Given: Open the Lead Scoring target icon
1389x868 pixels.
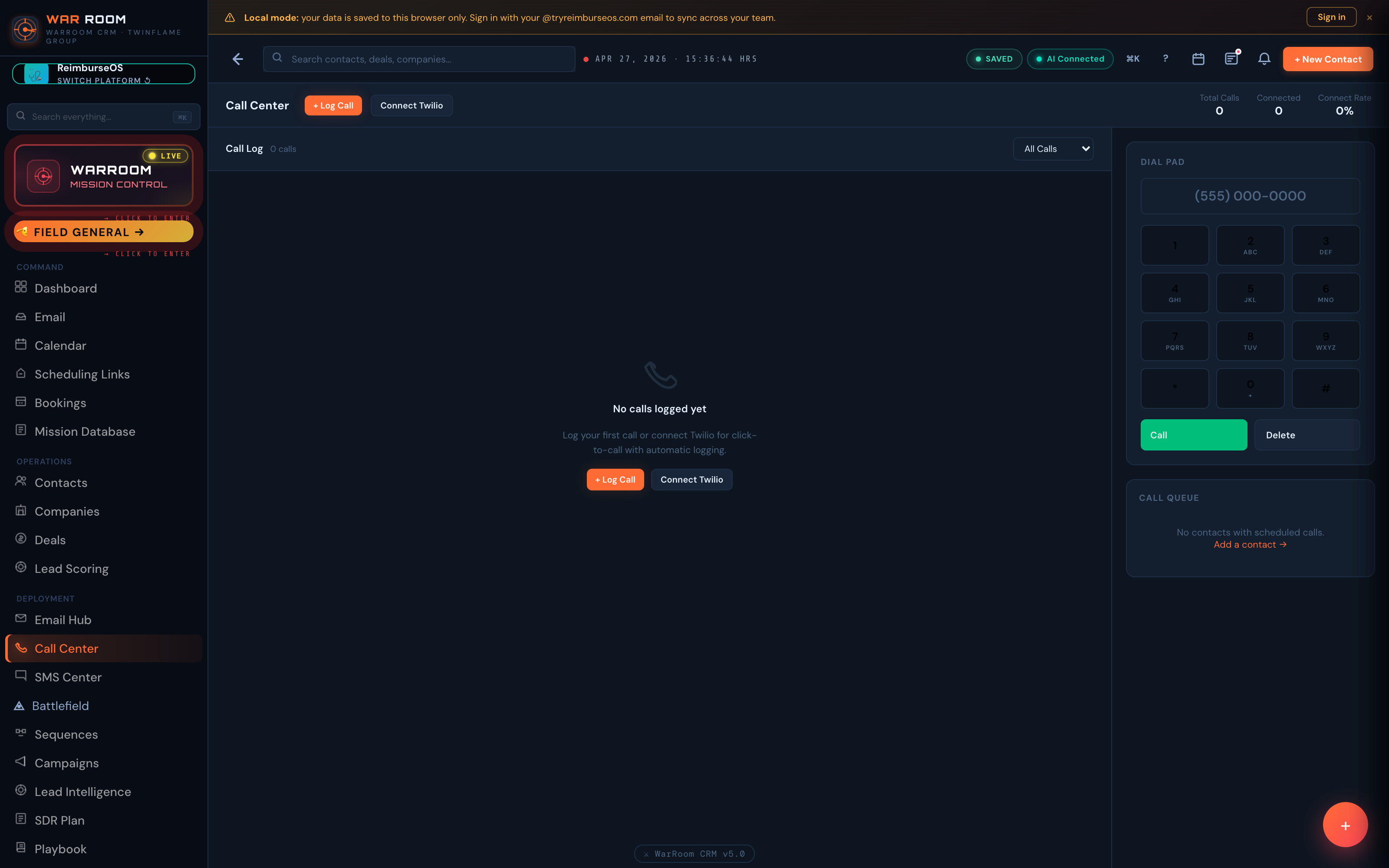Looking at the screenshot, I should click(21, 568).
